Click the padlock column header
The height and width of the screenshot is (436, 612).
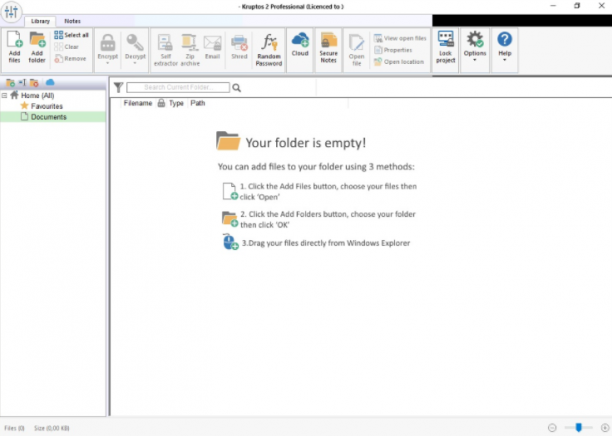[x=161, y=103]
